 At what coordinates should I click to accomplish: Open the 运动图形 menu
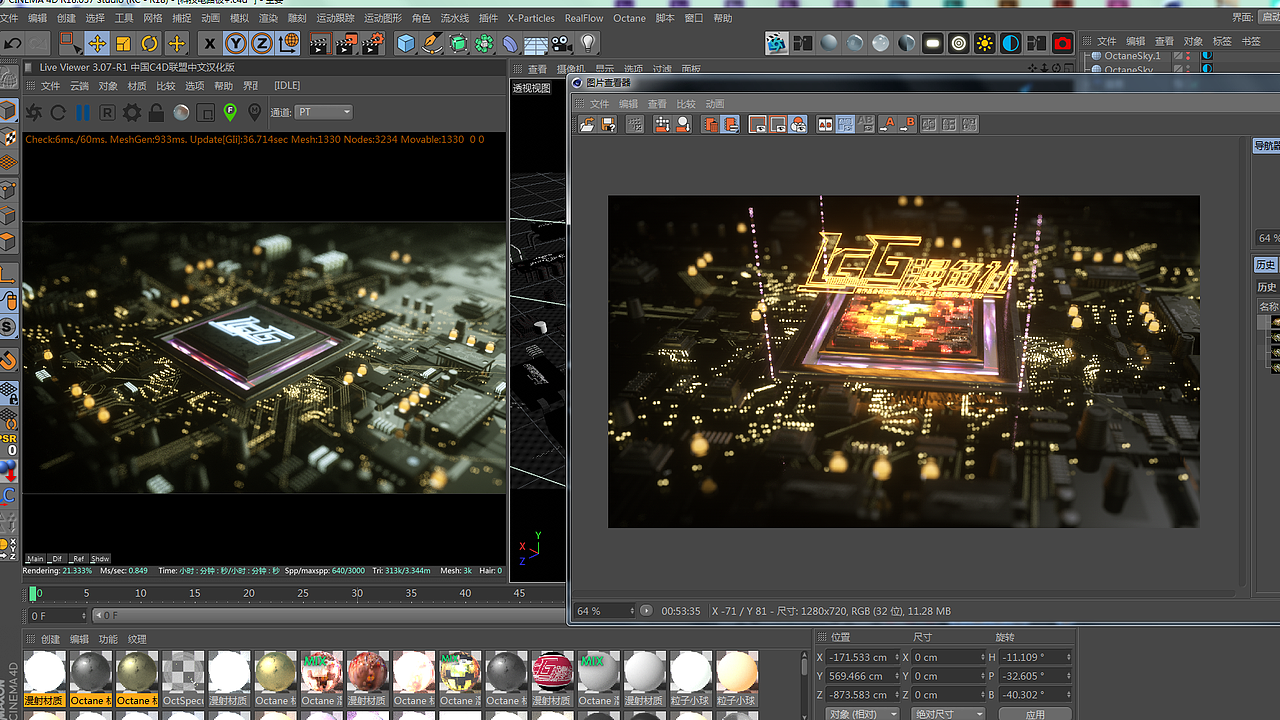pos(383,18)
